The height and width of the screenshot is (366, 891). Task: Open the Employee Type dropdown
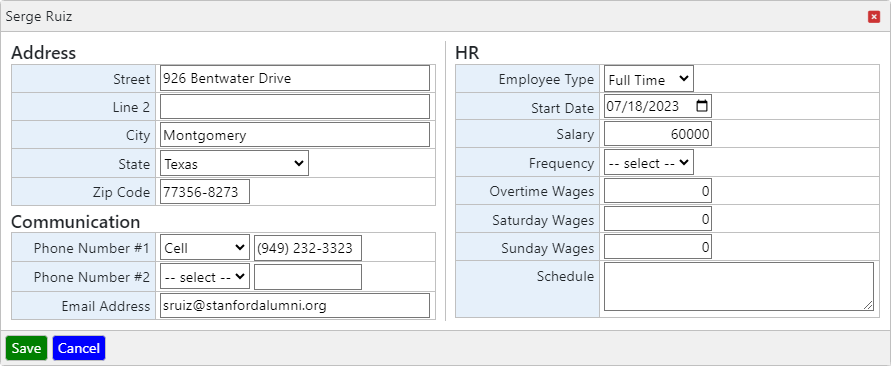(648, 79)
